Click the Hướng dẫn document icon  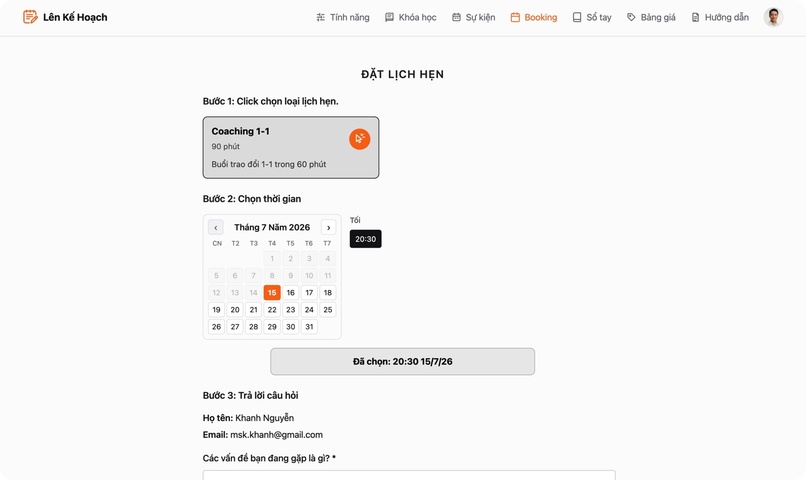[x=695, y=17]
